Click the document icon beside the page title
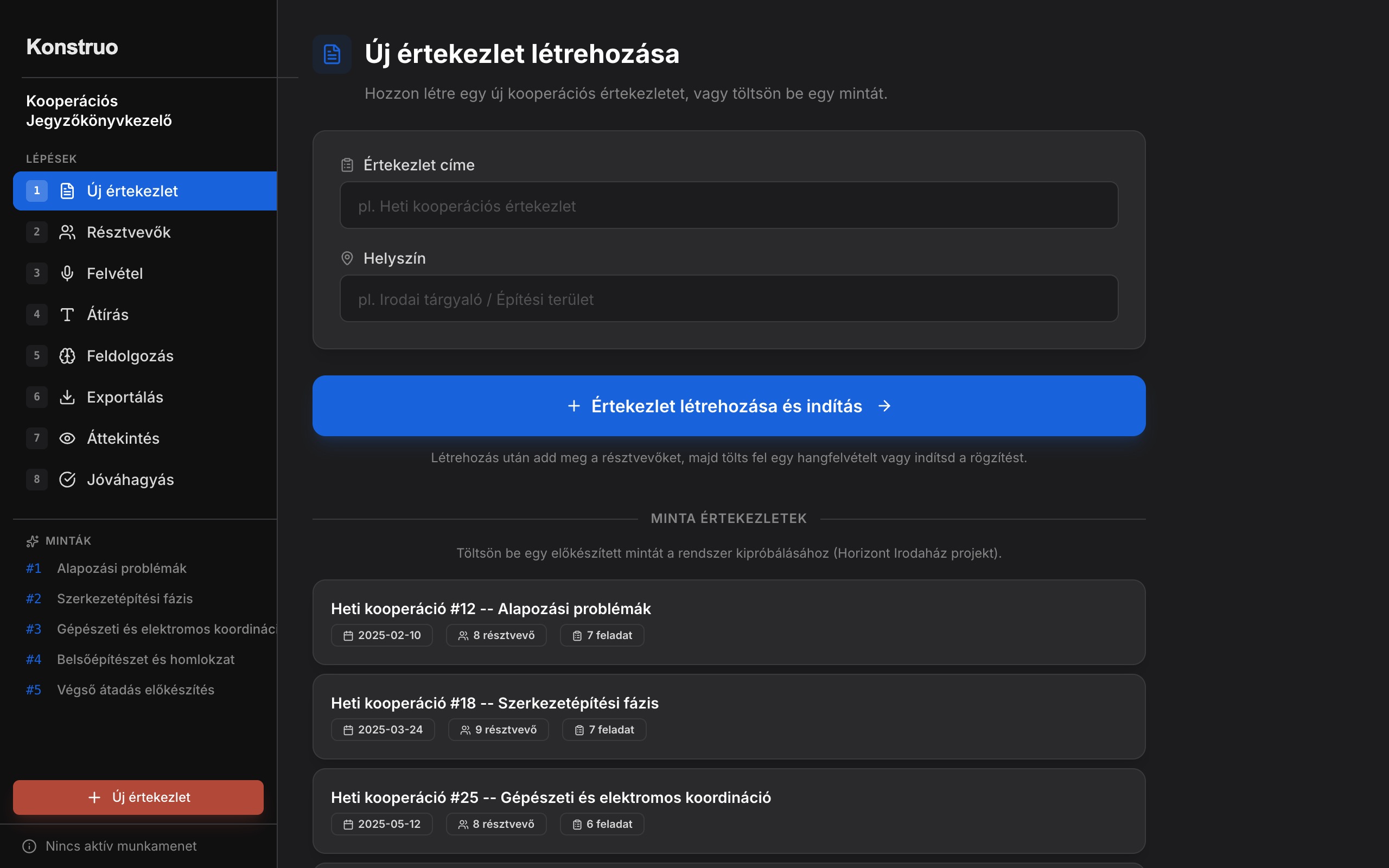1389x868 pixels. (332, 54)
